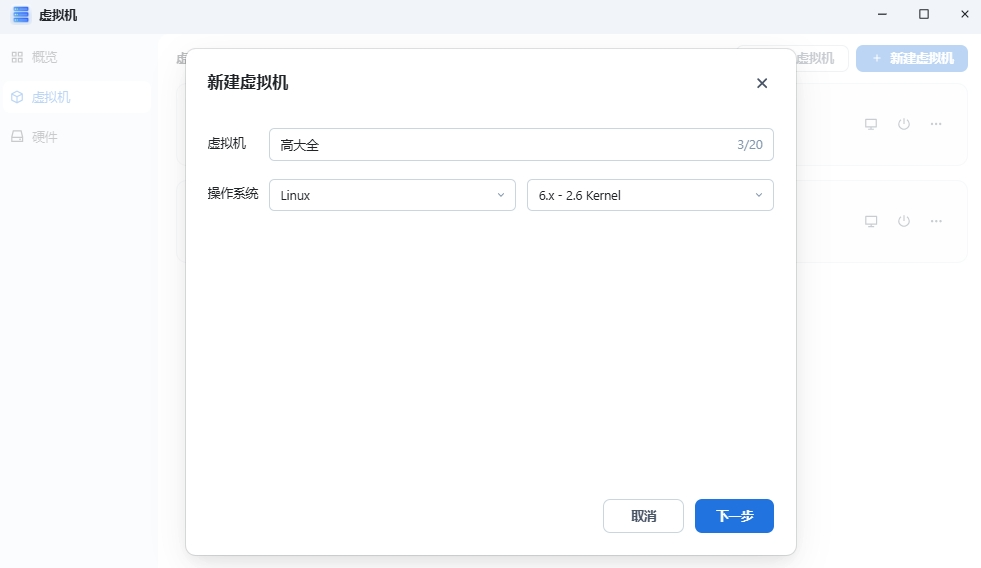Click the virtual machine app icon in title bar
The height and width of the screenshot is (568, 981).
(21, 15)
